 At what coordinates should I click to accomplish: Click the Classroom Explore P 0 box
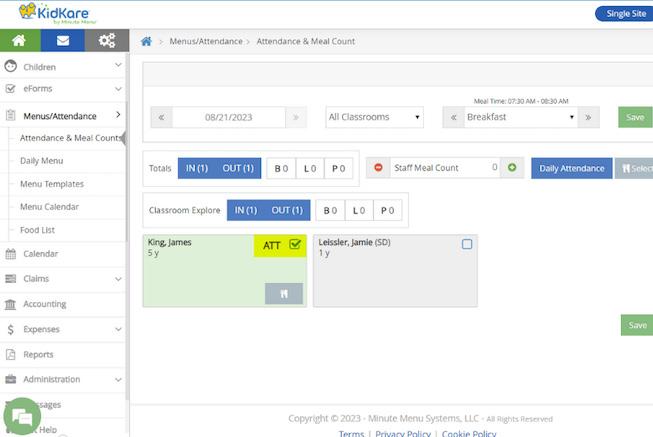387,210
